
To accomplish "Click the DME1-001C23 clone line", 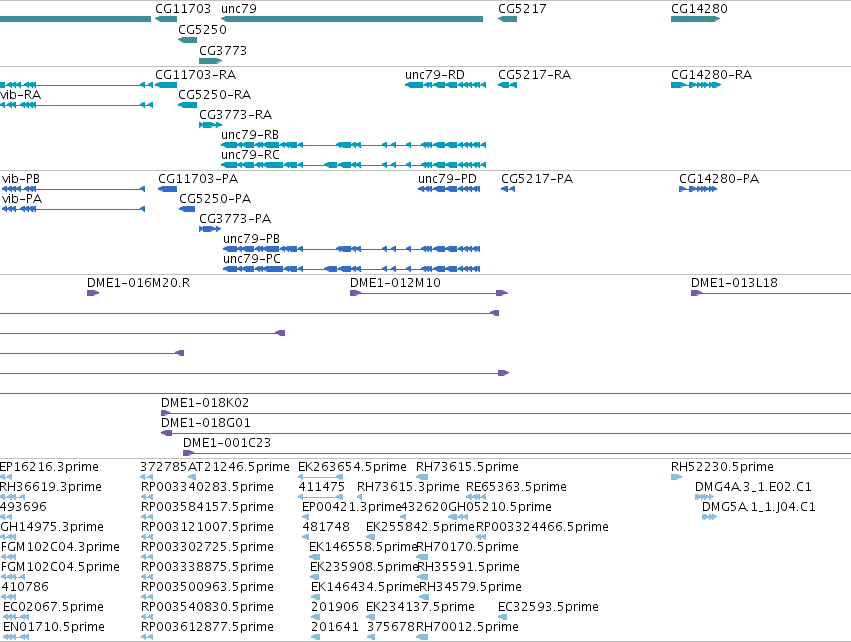I will [517, 453].
